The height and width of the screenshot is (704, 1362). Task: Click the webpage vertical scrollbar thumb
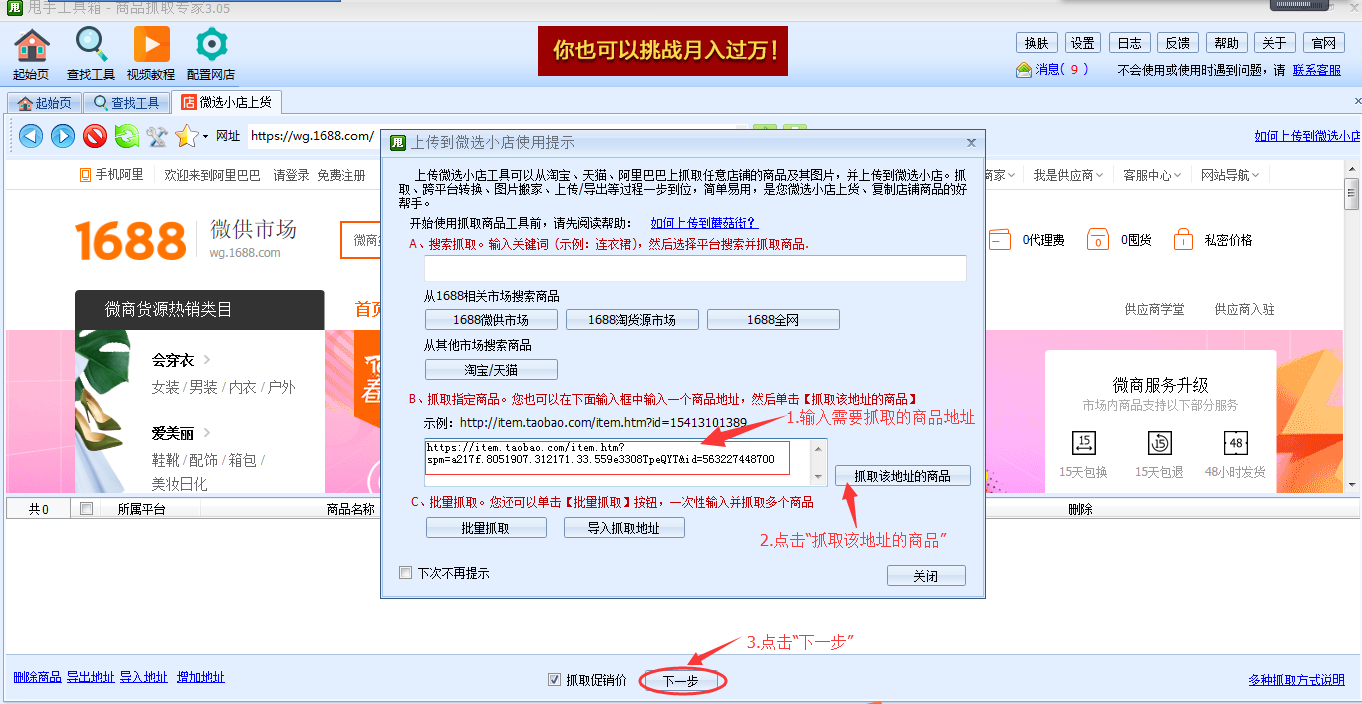(x=1352, y=194)
